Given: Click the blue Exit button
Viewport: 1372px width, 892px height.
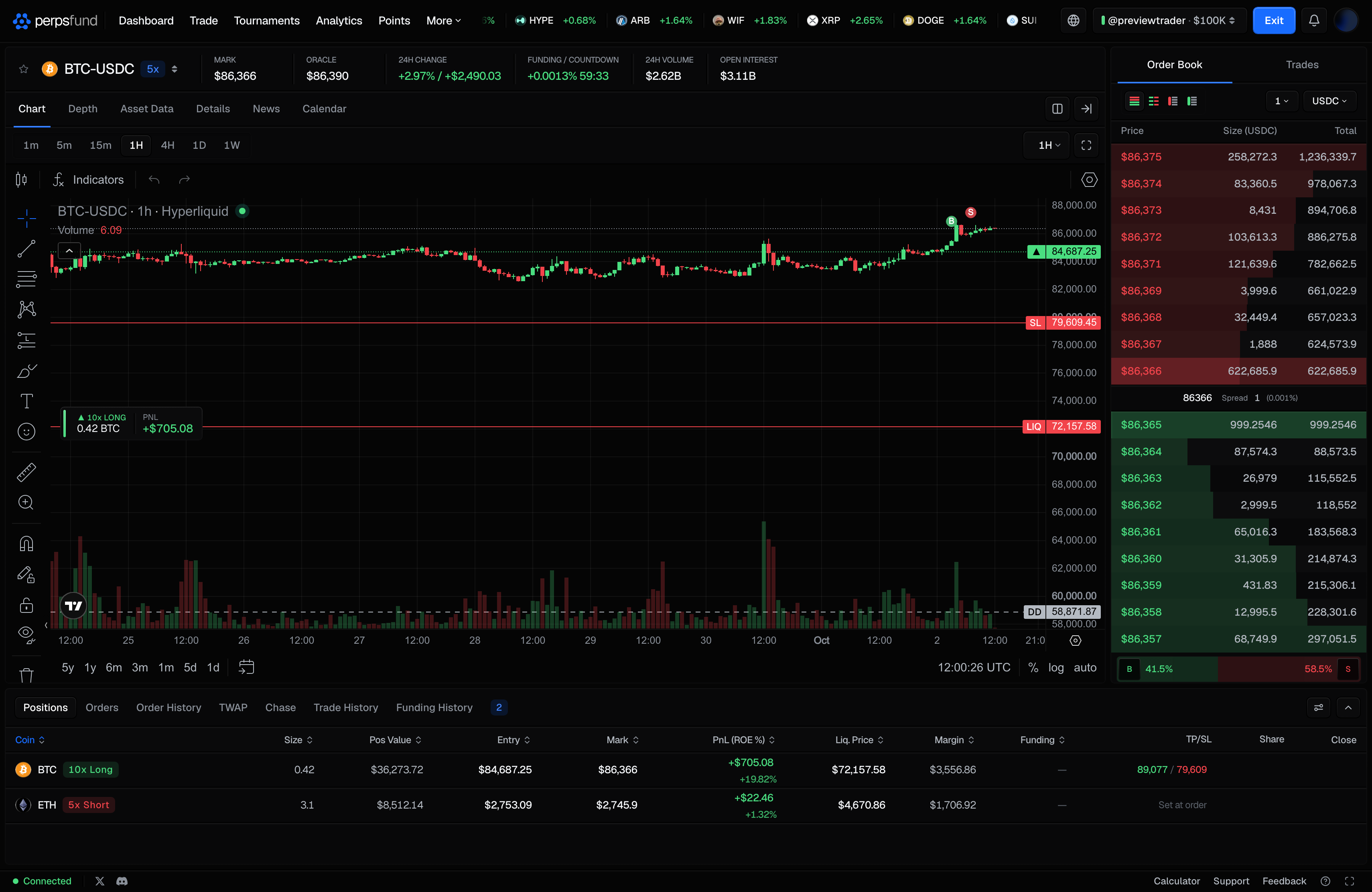Looking at the screenshot, I should tap(1273, 21).
